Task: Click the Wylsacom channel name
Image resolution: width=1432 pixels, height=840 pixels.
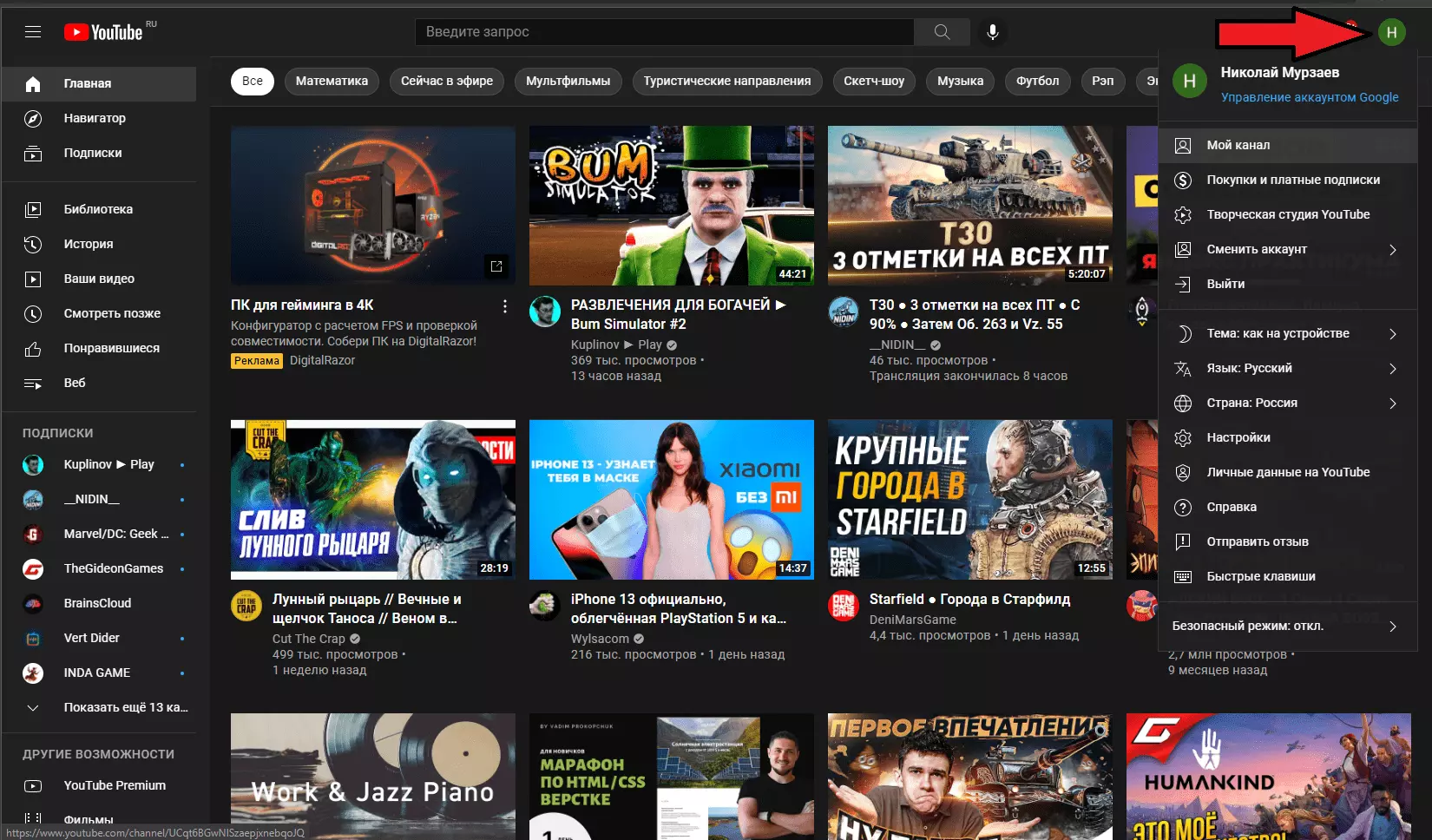Action: point(600,639)
